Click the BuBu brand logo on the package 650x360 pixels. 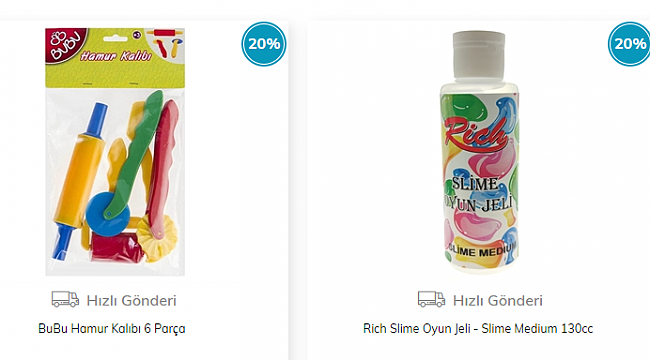point(65,45)
